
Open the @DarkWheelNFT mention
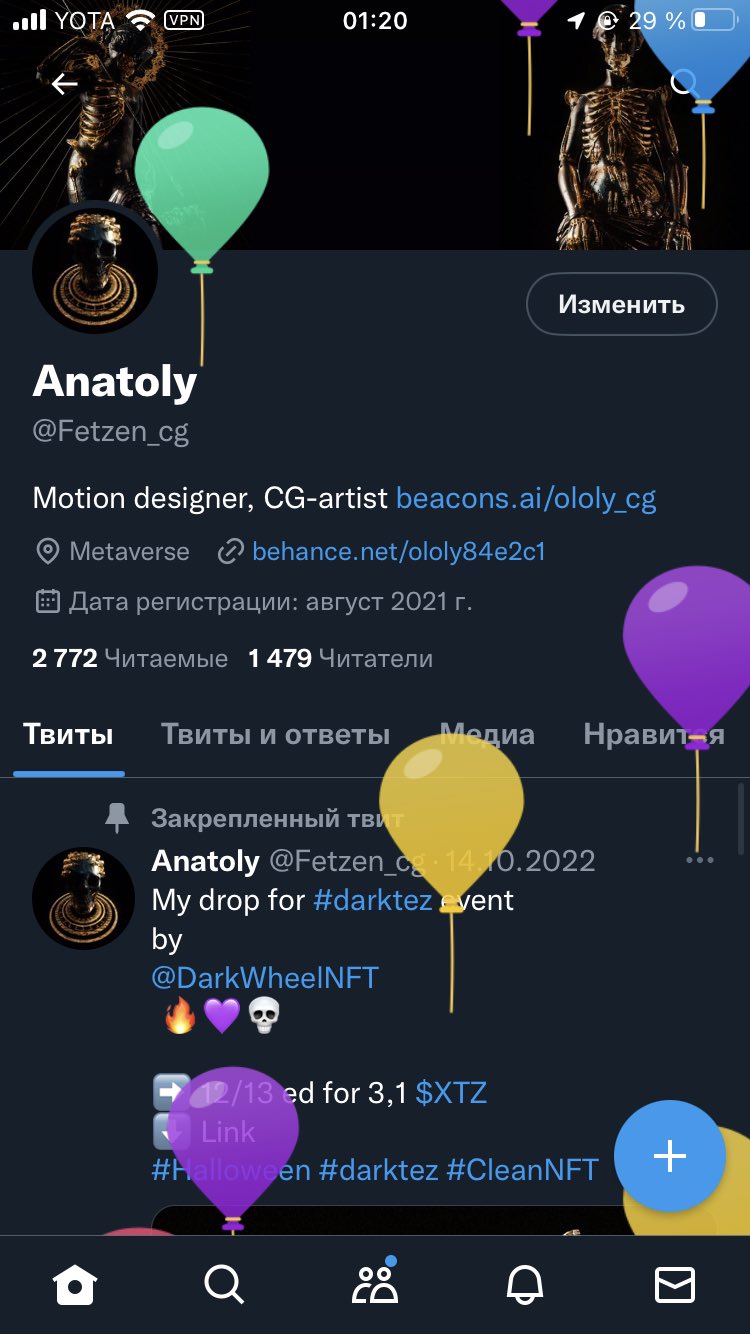tap(265, 977)
